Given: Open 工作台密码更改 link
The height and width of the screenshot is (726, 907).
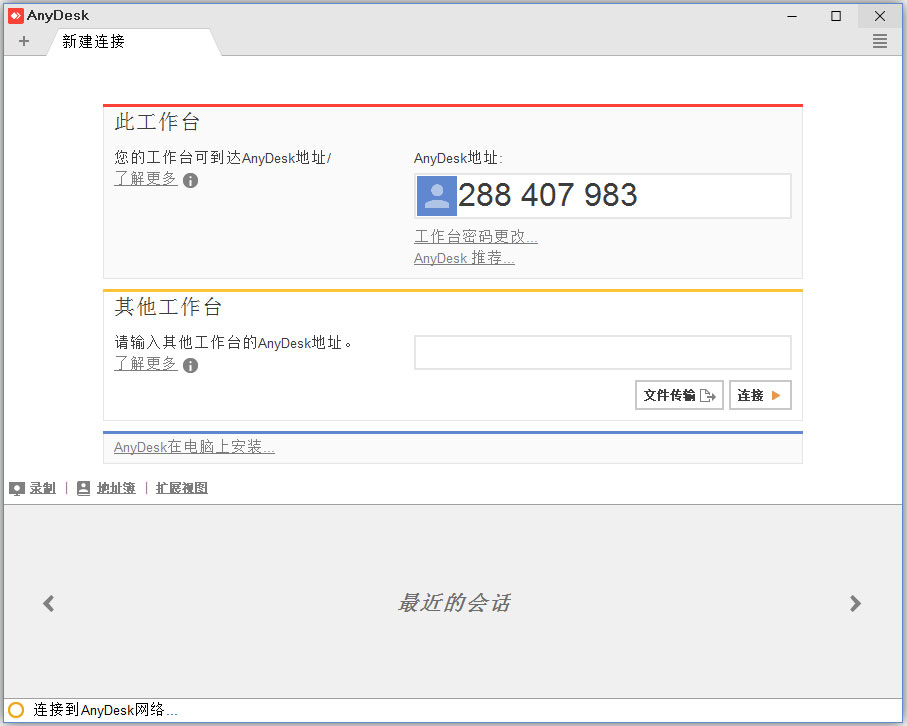Looking at the screenshot, I should pyautogui.click(x=475, y=237).
